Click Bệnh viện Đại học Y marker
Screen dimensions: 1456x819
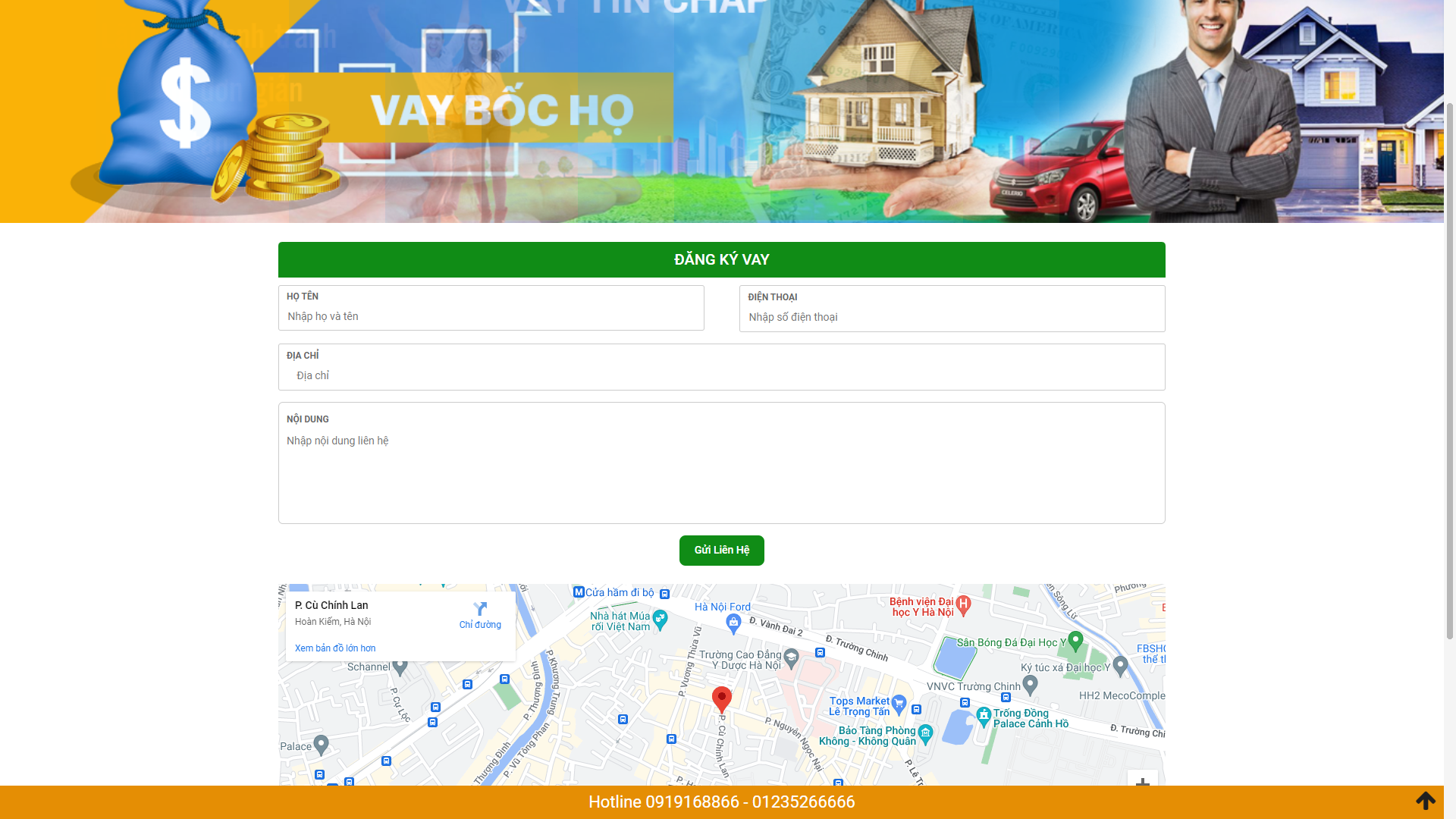click(963, 605)
